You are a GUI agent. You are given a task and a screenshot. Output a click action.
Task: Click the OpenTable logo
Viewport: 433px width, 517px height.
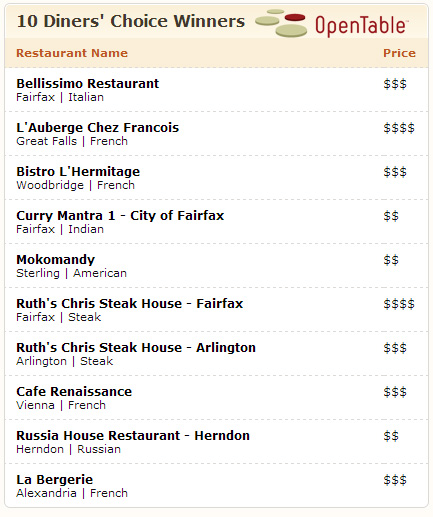[x=332, y=23]
